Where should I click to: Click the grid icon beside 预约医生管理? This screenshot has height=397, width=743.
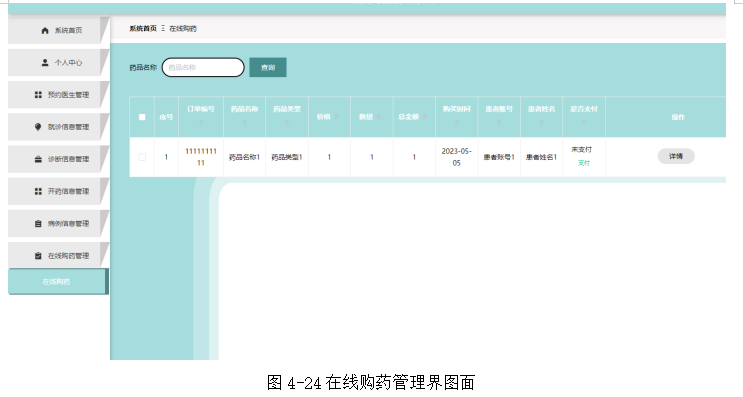38,95
